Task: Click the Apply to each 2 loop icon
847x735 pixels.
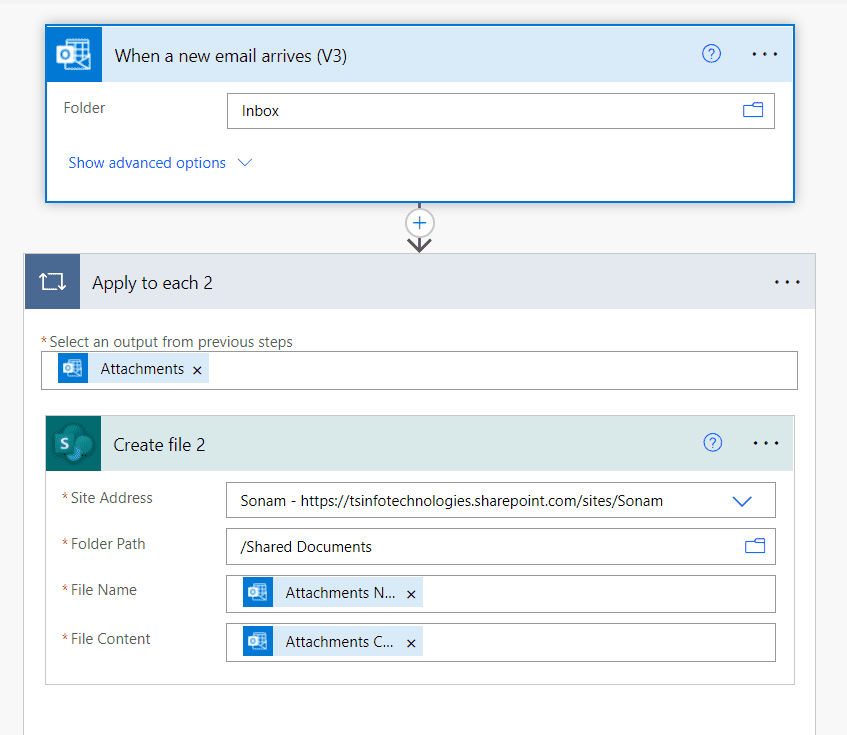Action: (52, 281)
